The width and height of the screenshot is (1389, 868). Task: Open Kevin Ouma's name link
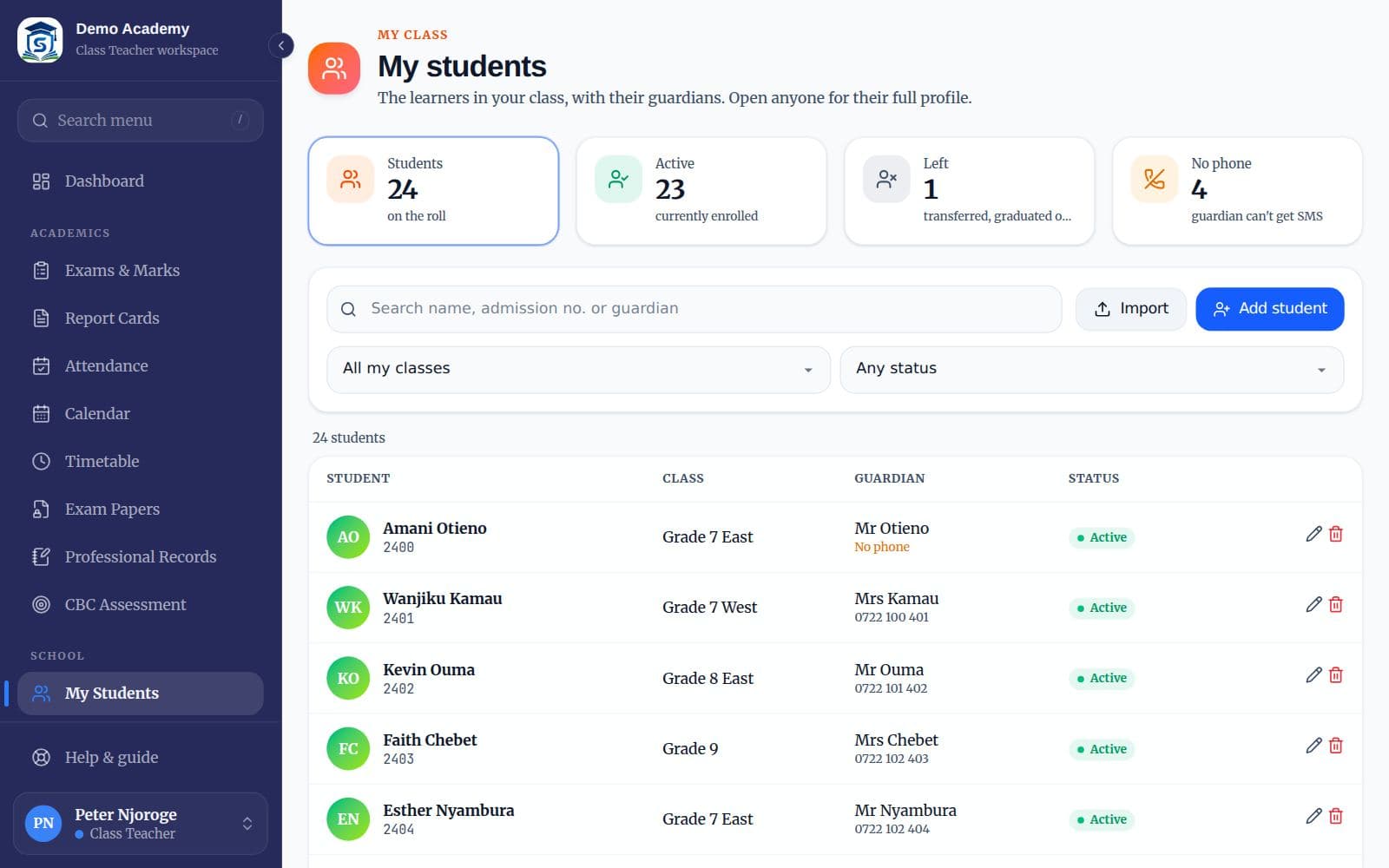tap(429, 669)
